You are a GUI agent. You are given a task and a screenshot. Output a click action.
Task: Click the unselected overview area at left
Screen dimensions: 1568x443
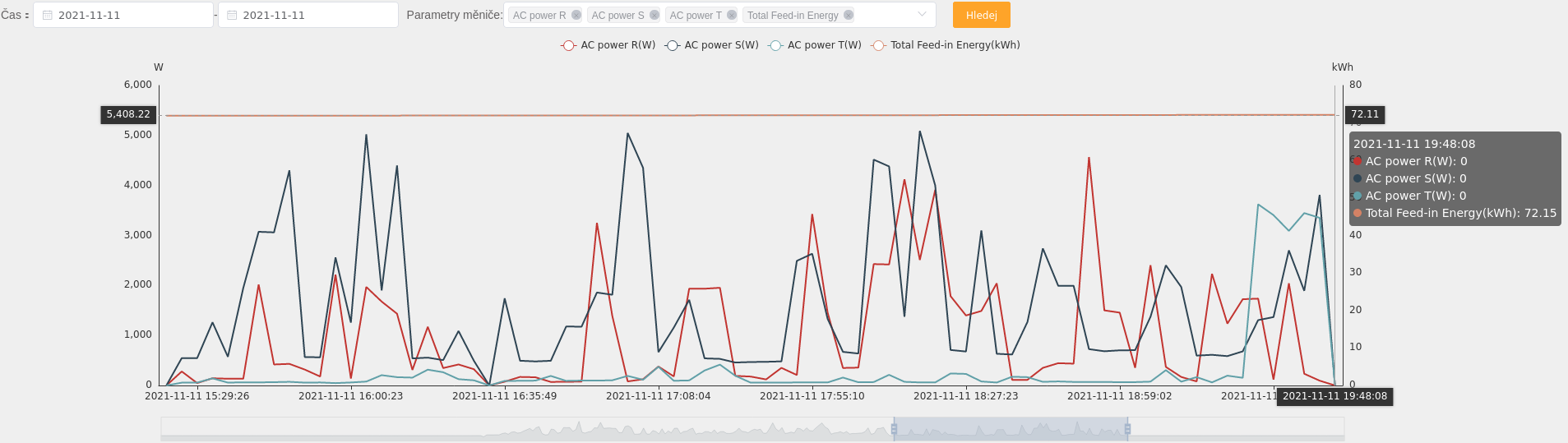coord(527,429)
